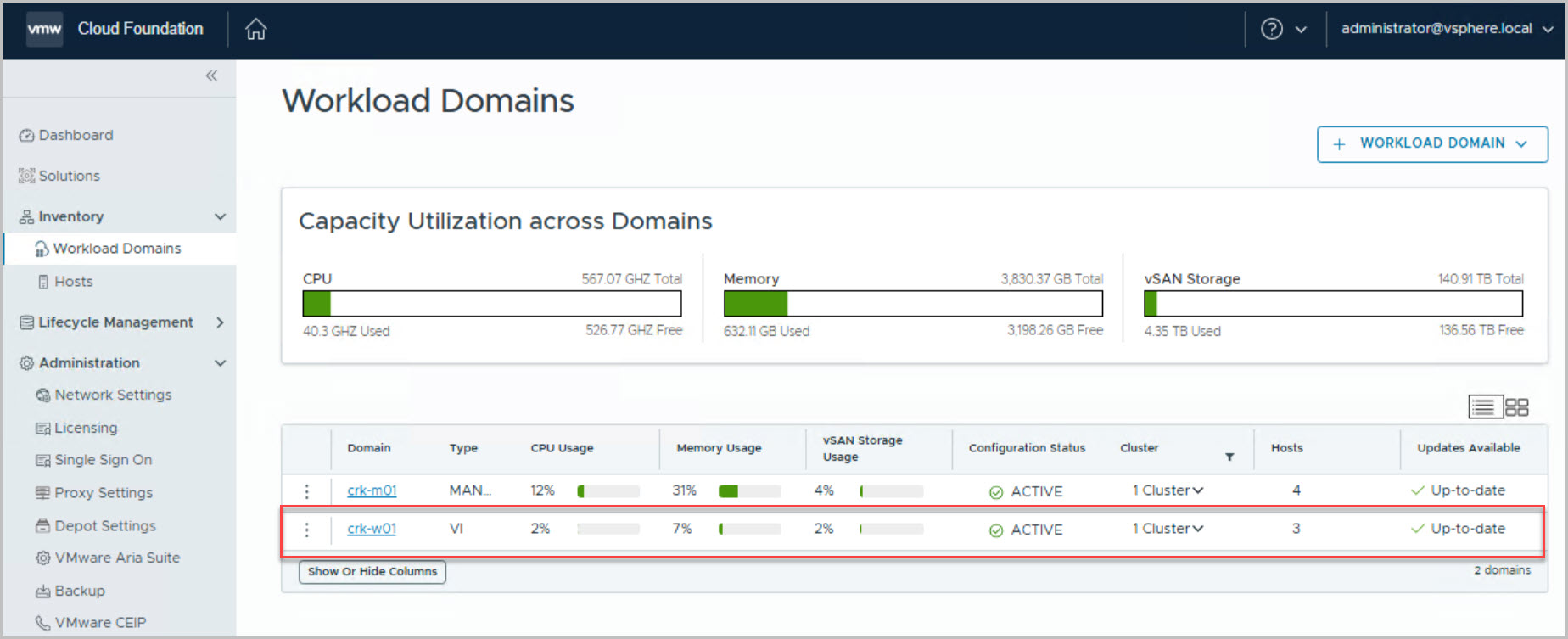Screen dimensions: 1568x639
Task: Click the CPU capacity utilization bar
Action: coord(491,304)
